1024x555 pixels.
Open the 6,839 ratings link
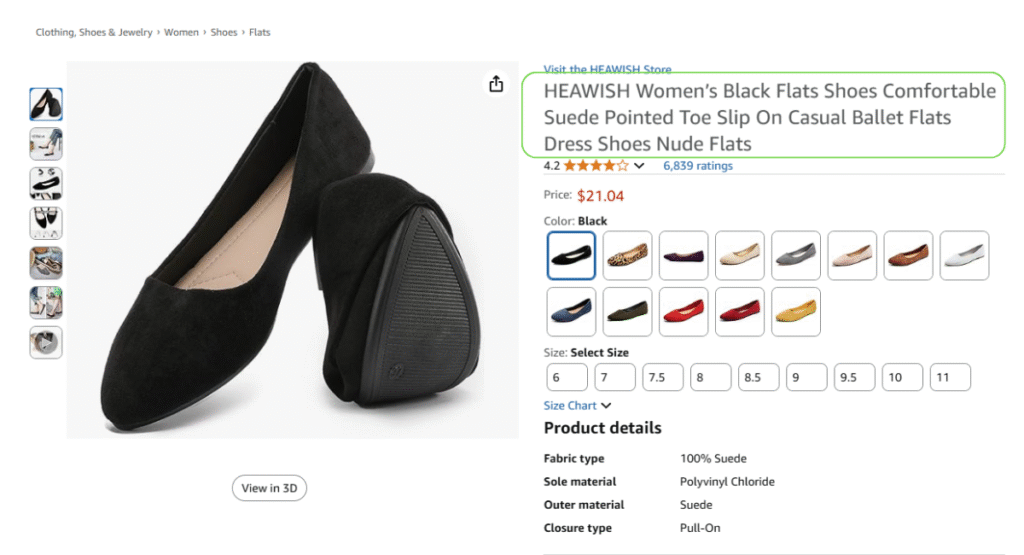tap(698, 166)
